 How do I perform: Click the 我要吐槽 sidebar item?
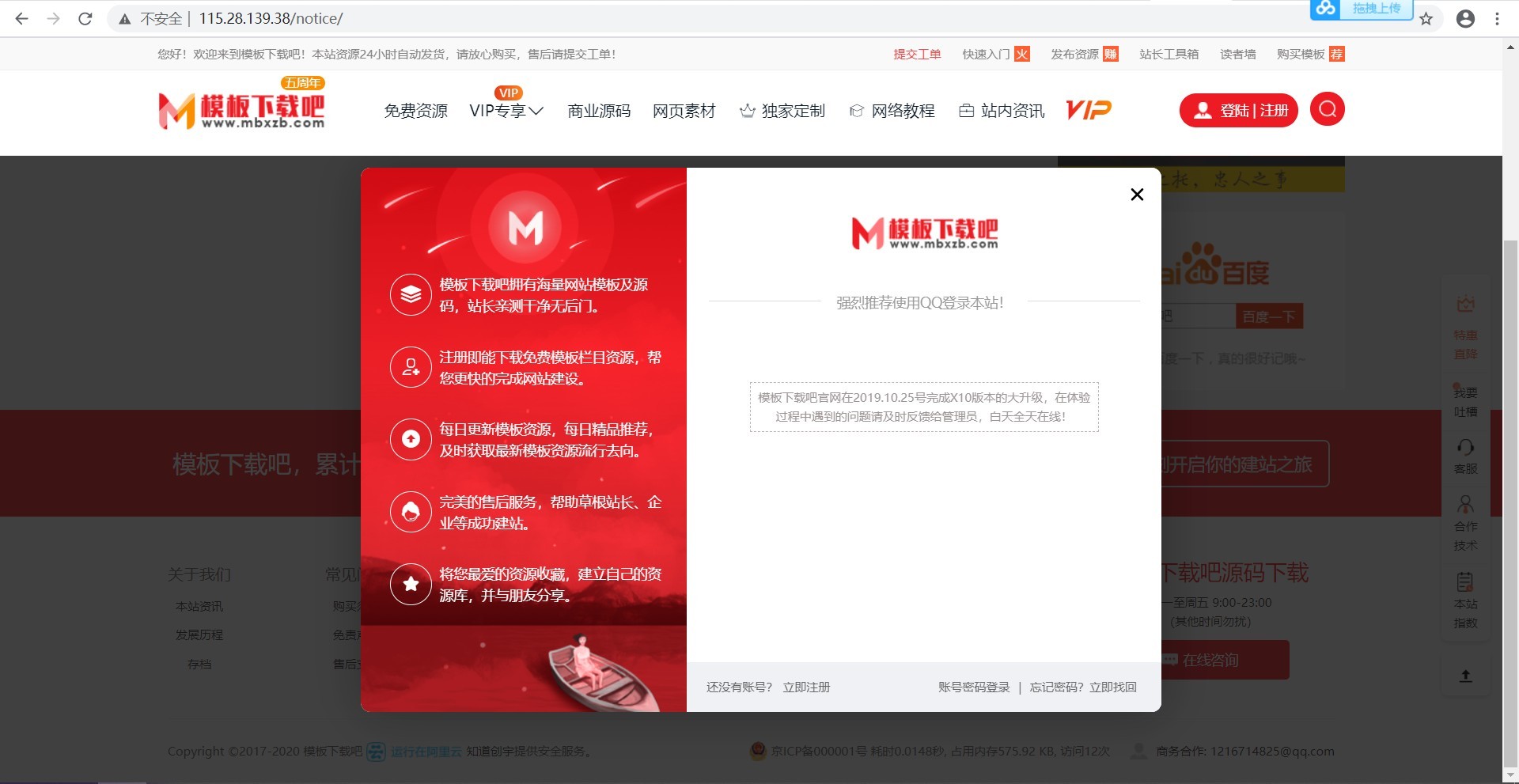click(1465, 402)
